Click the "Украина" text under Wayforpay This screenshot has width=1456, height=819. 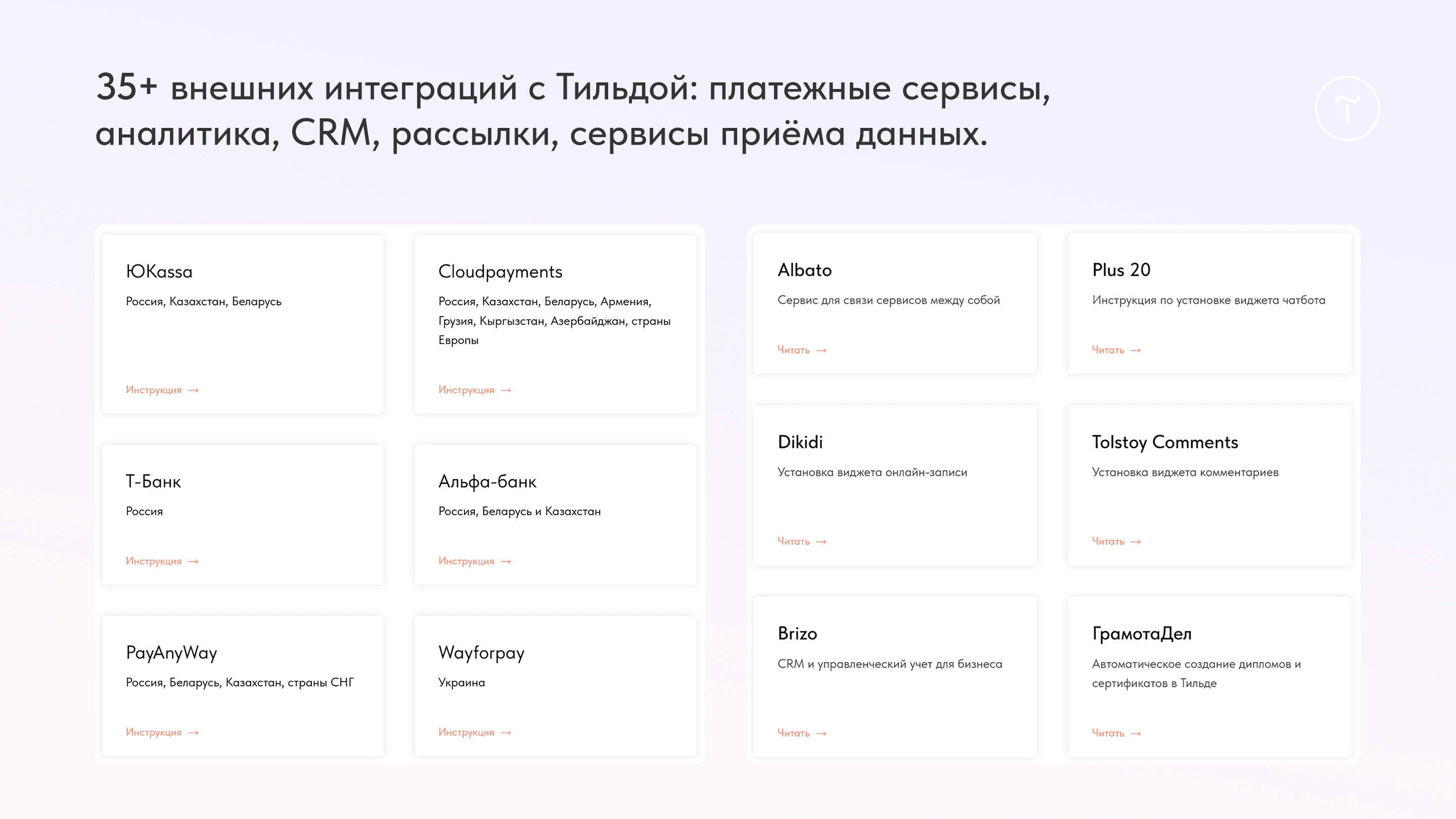461,683
